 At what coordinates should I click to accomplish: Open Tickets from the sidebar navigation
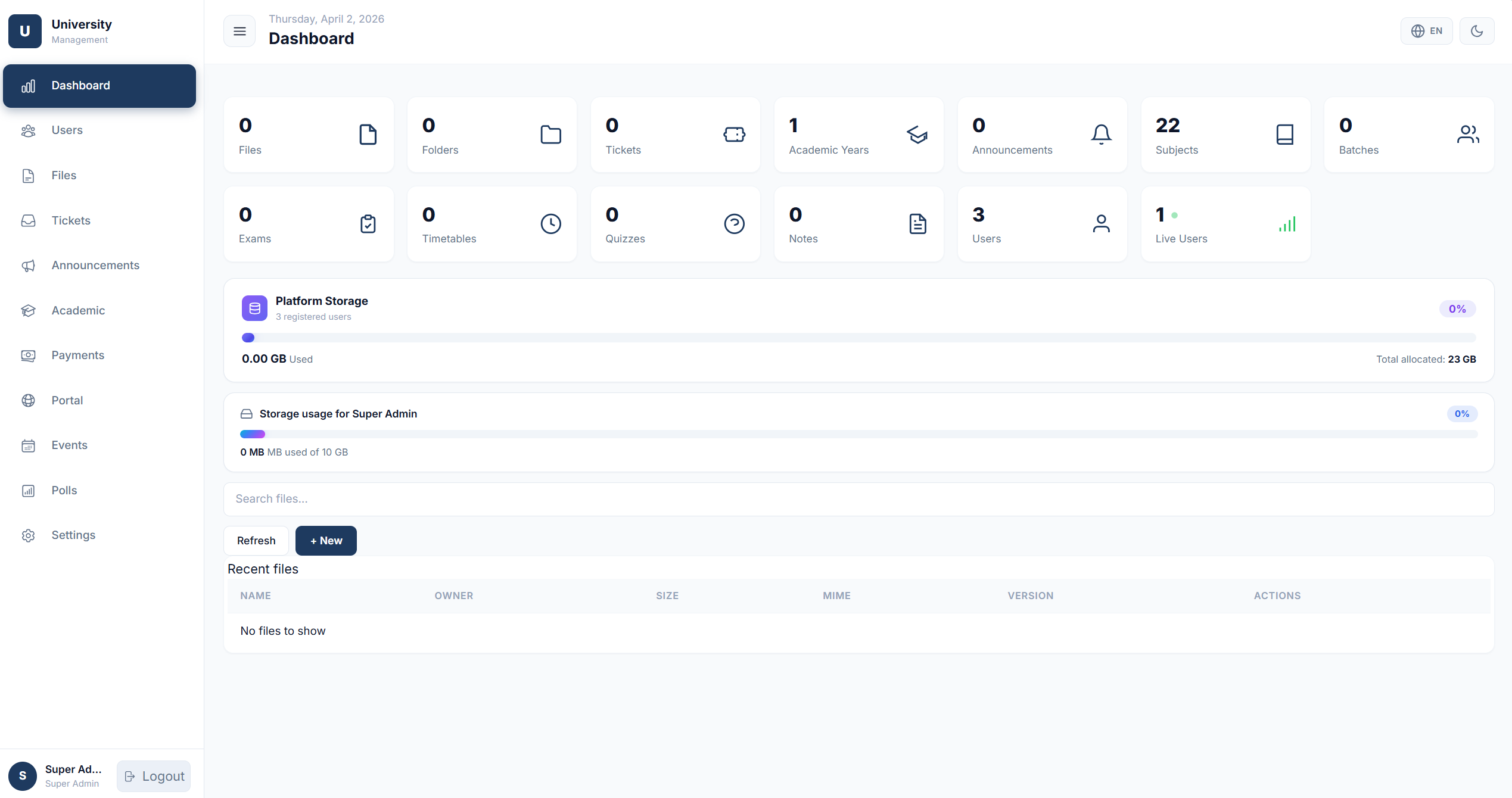[71, 220]
